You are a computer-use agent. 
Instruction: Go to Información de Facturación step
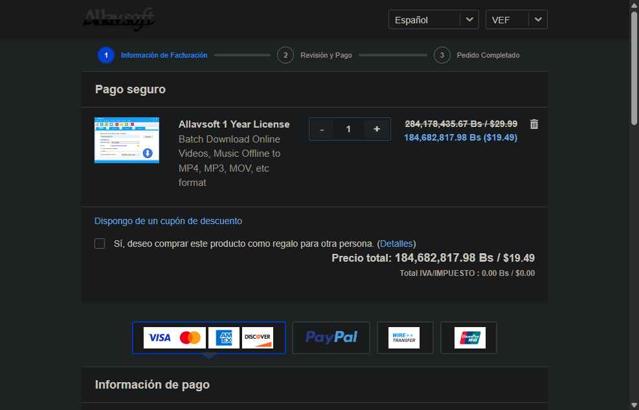[164, 55]
